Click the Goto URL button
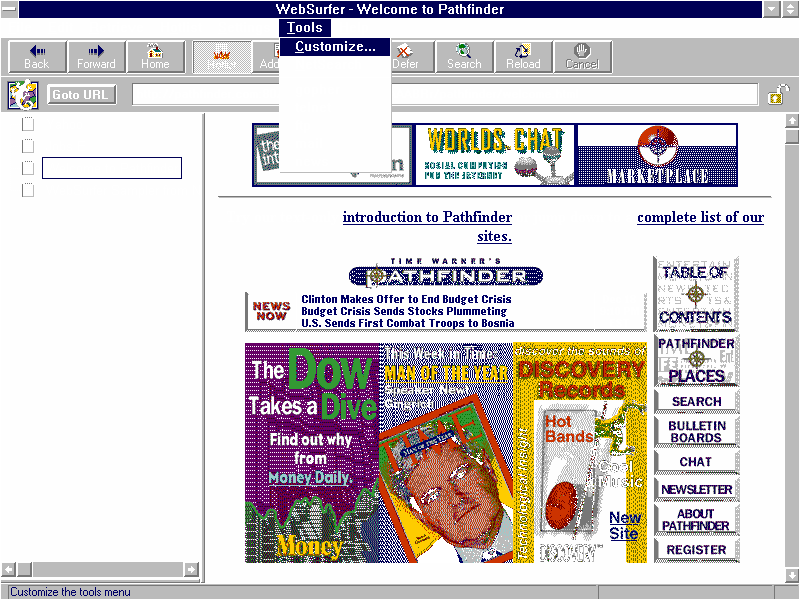Screen dimensions: 800x600 coord(82,95)
